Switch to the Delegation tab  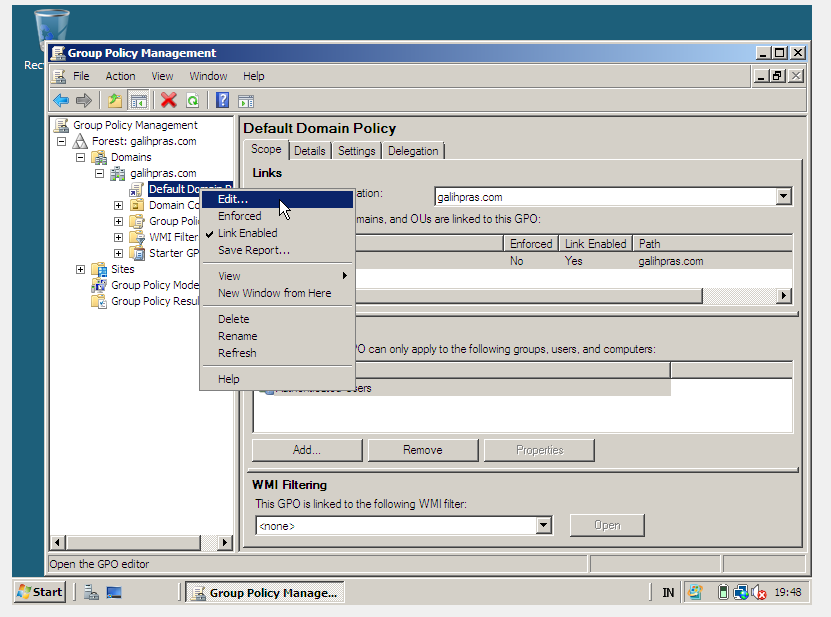(413, 151)
